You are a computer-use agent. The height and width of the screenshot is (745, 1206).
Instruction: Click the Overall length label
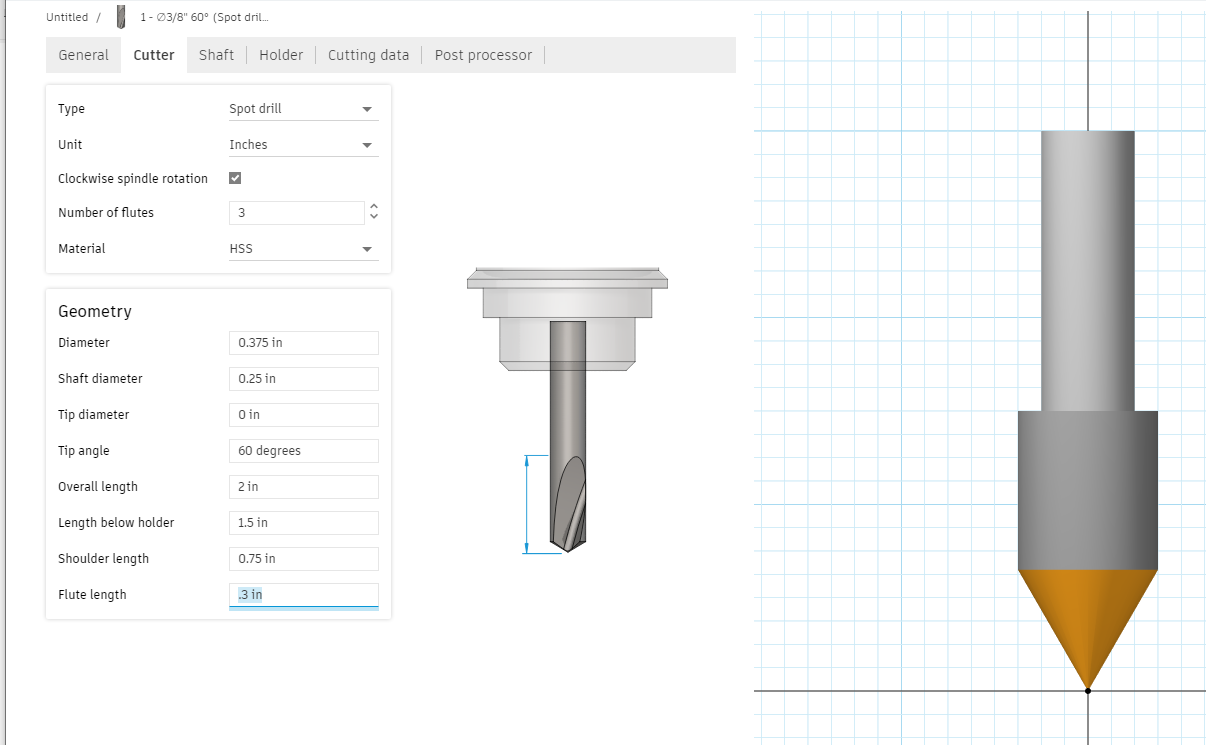(x=98, y=487)
